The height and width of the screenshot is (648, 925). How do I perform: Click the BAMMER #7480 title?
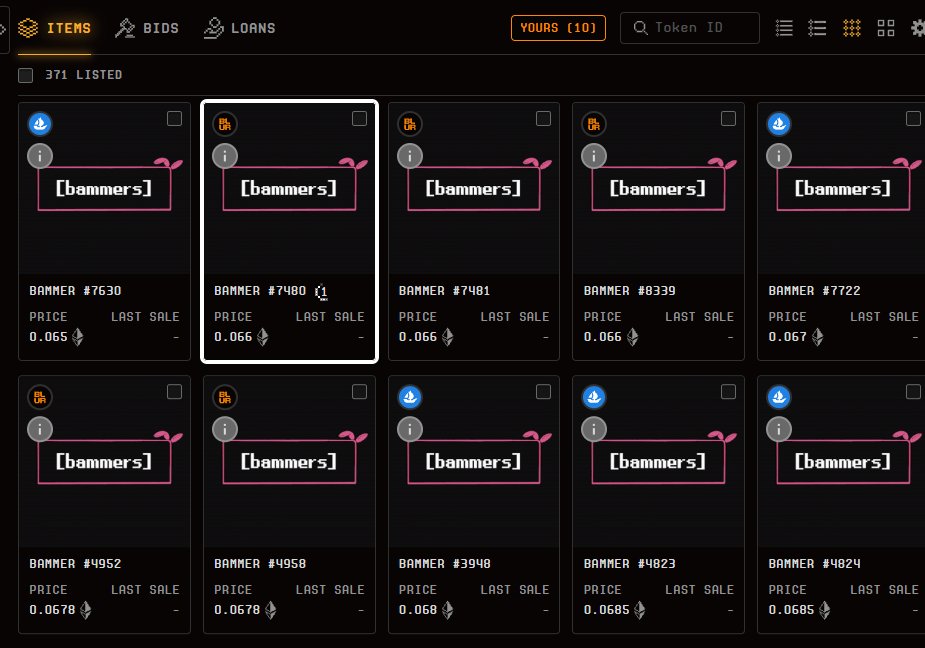(260, 291)
